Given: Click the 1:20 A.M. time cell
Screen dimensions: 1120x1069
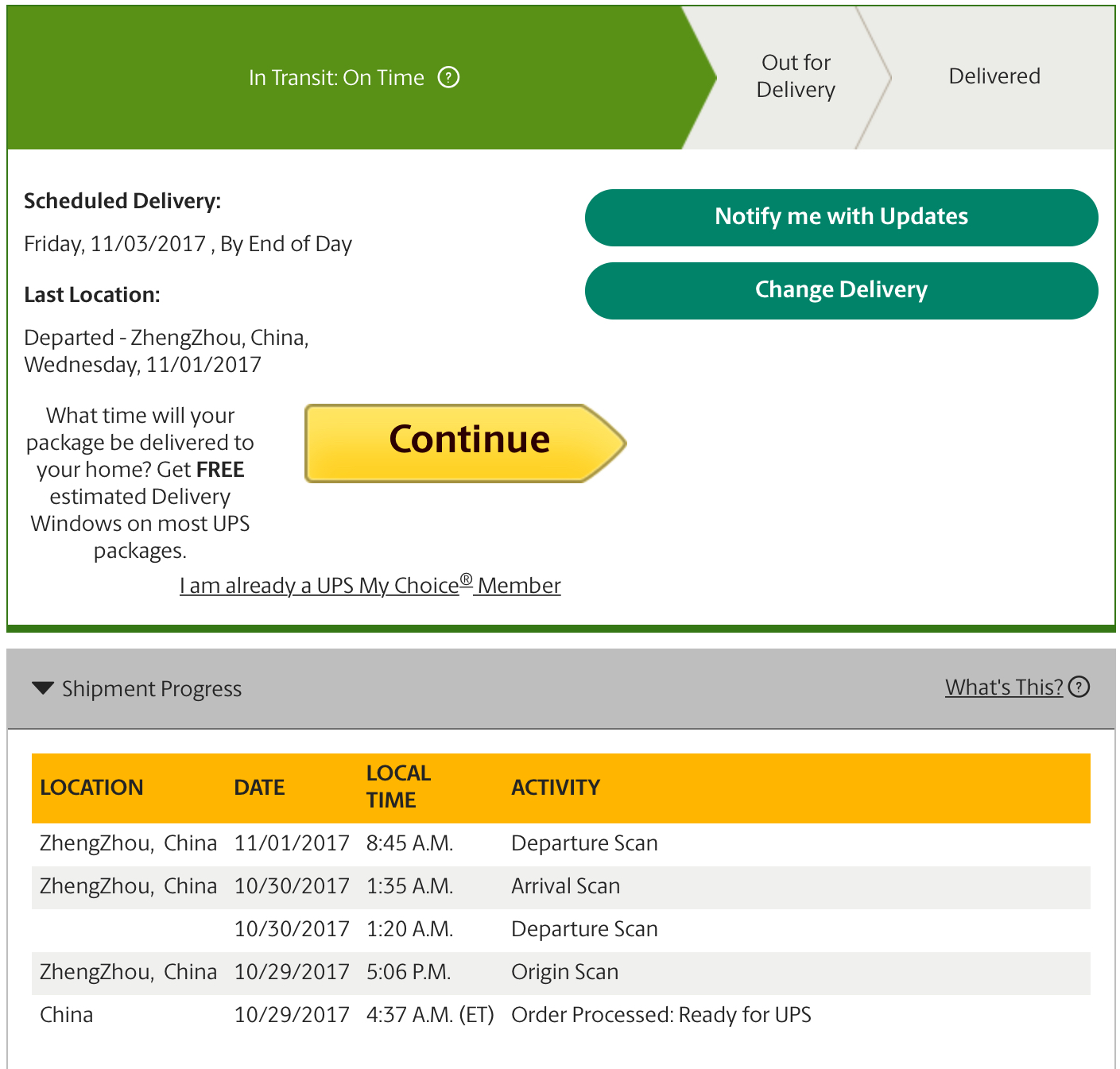Looking at the screenshot, I should point(409,929).
